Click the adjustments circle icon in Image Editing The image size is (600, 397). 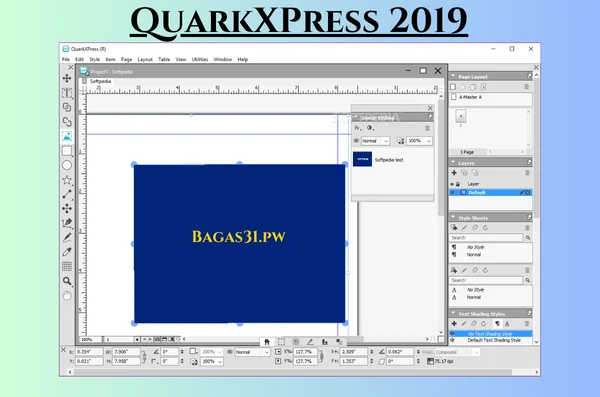tap(370, 128)
